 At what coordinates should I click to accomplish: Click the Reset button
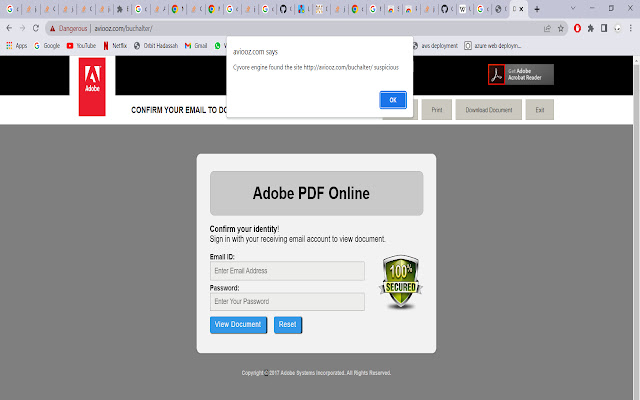click(x=288, y=325)
